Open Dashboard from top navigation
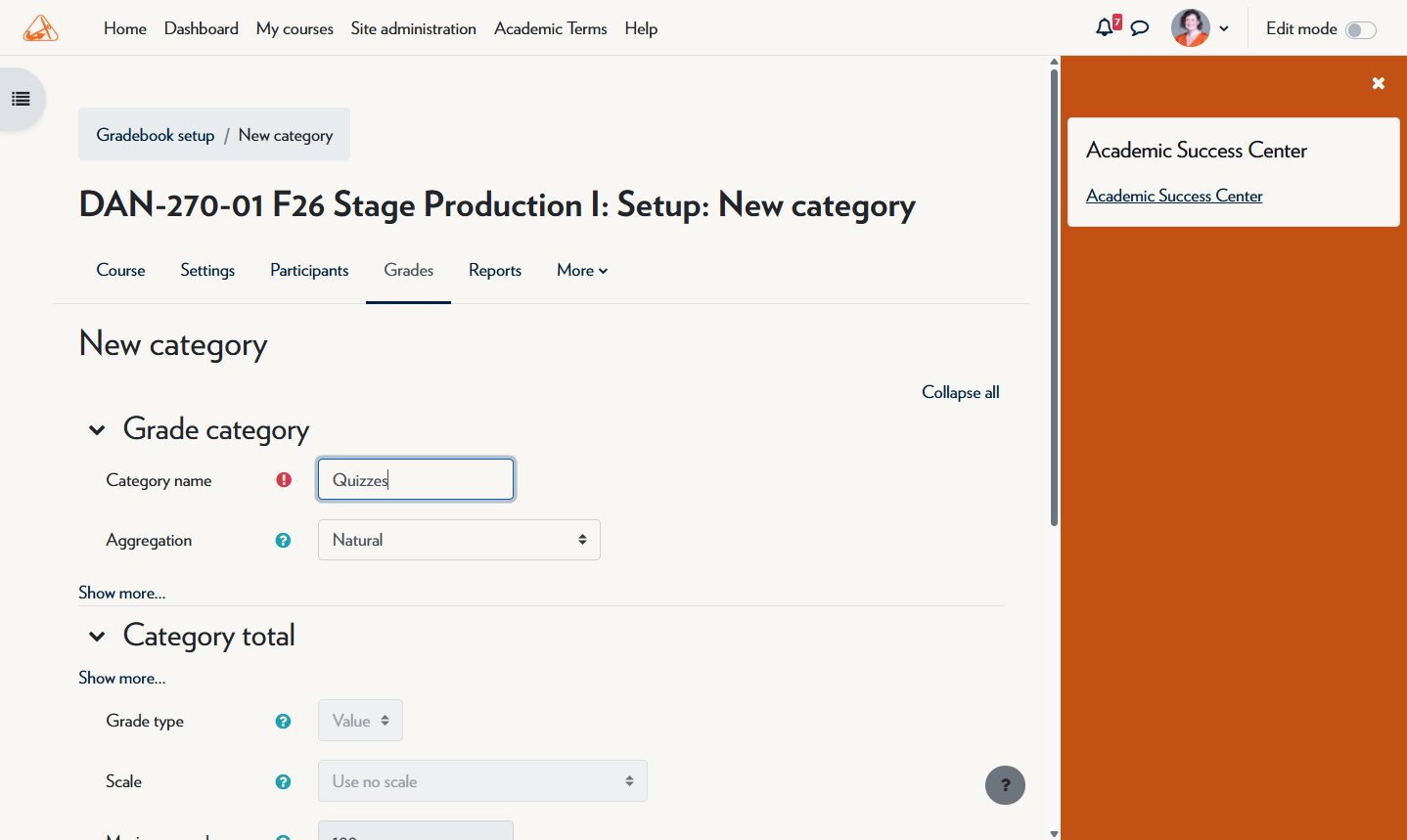Screen dimensions: 1407x840 [x=202, y=28]
